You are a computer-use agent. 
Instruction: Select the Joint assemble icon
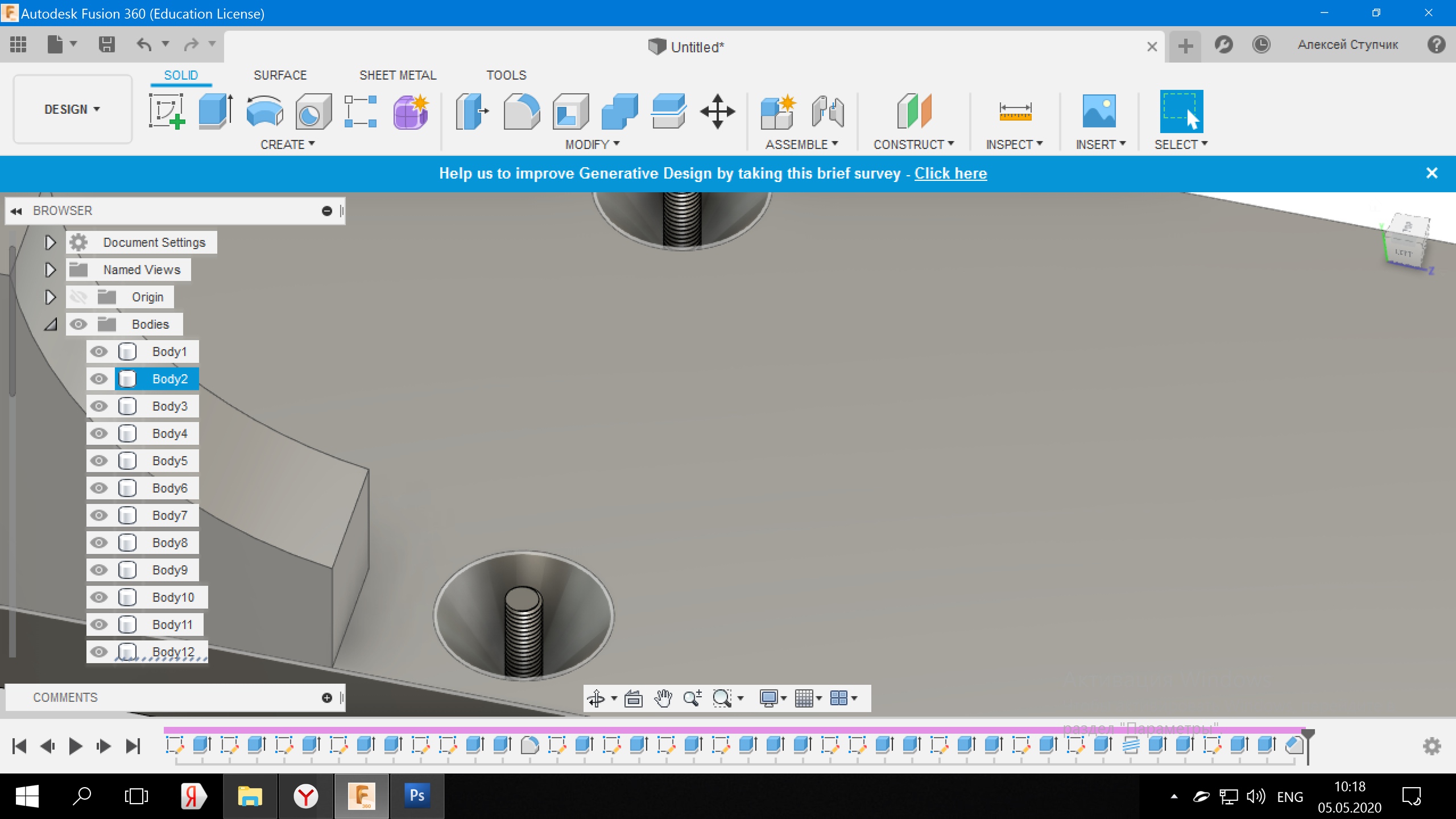click(x=828, y=111)
